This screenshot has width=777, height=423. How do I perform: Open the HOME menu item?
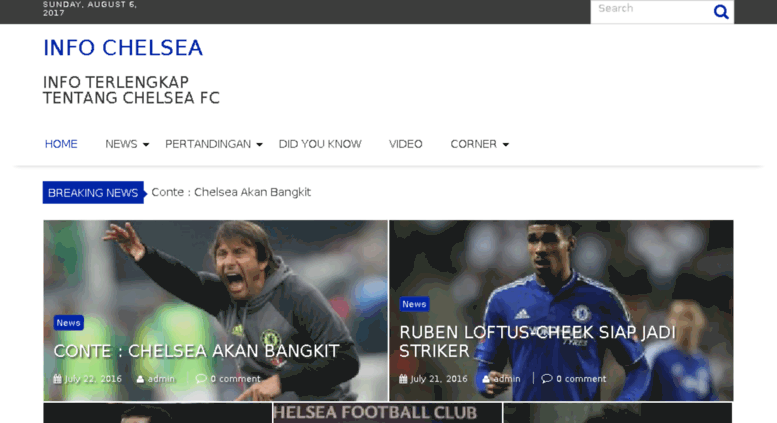click(61, 144)
